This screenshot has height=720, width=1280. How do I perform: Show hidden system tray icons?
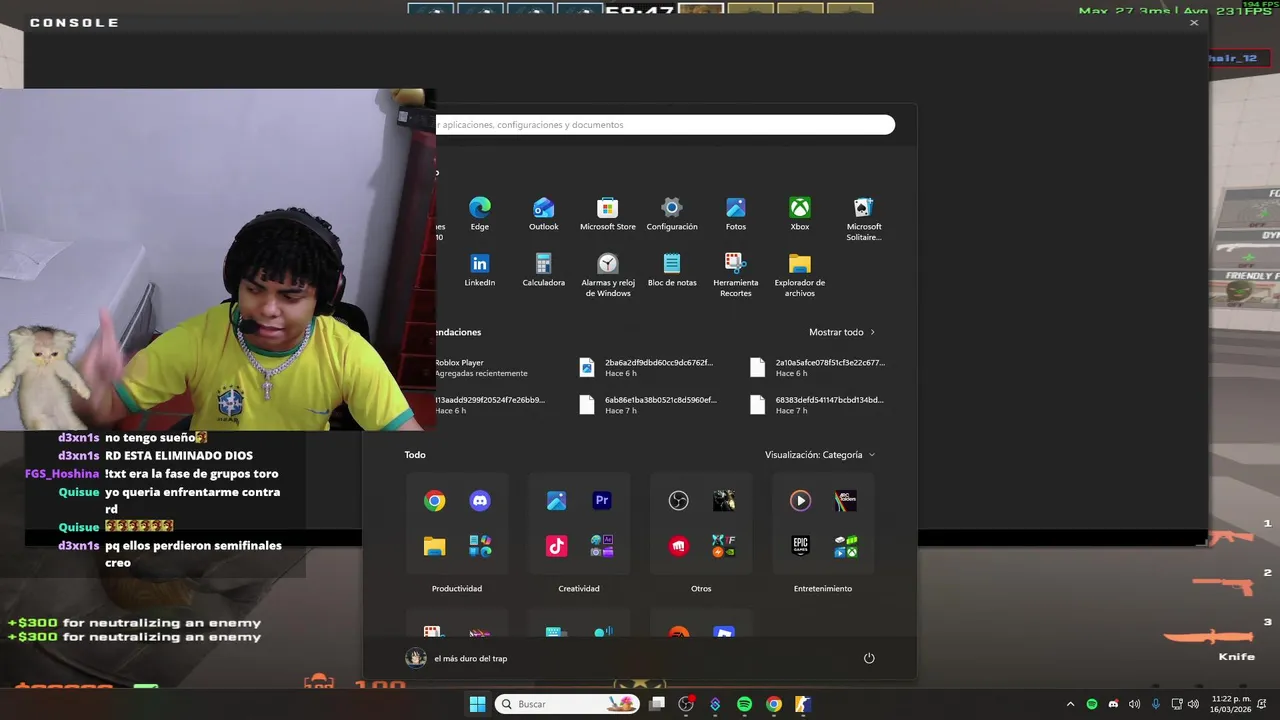click(1070, 704)
